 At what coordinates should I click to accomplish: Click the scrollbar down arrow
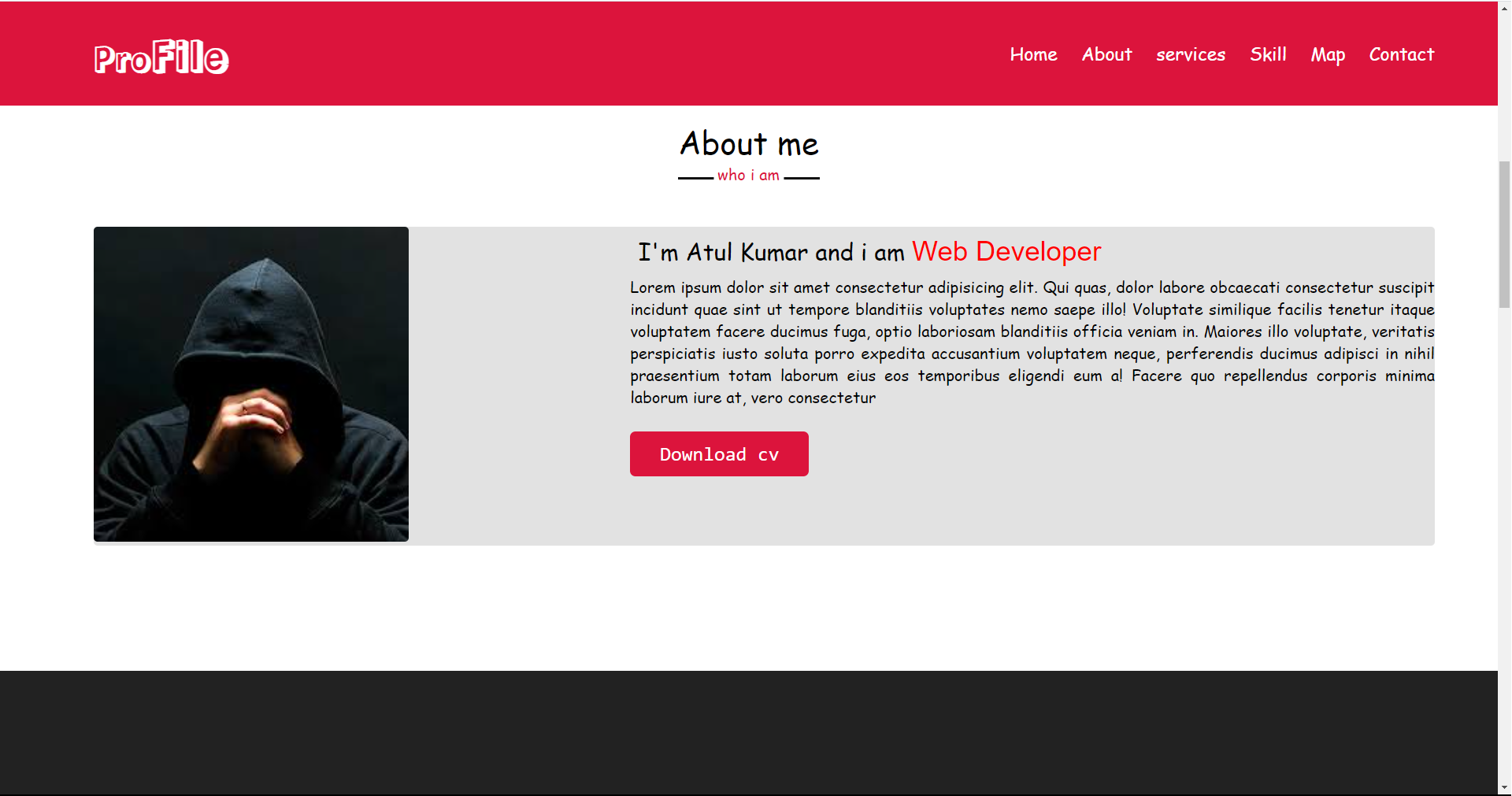pos(1503,787)
